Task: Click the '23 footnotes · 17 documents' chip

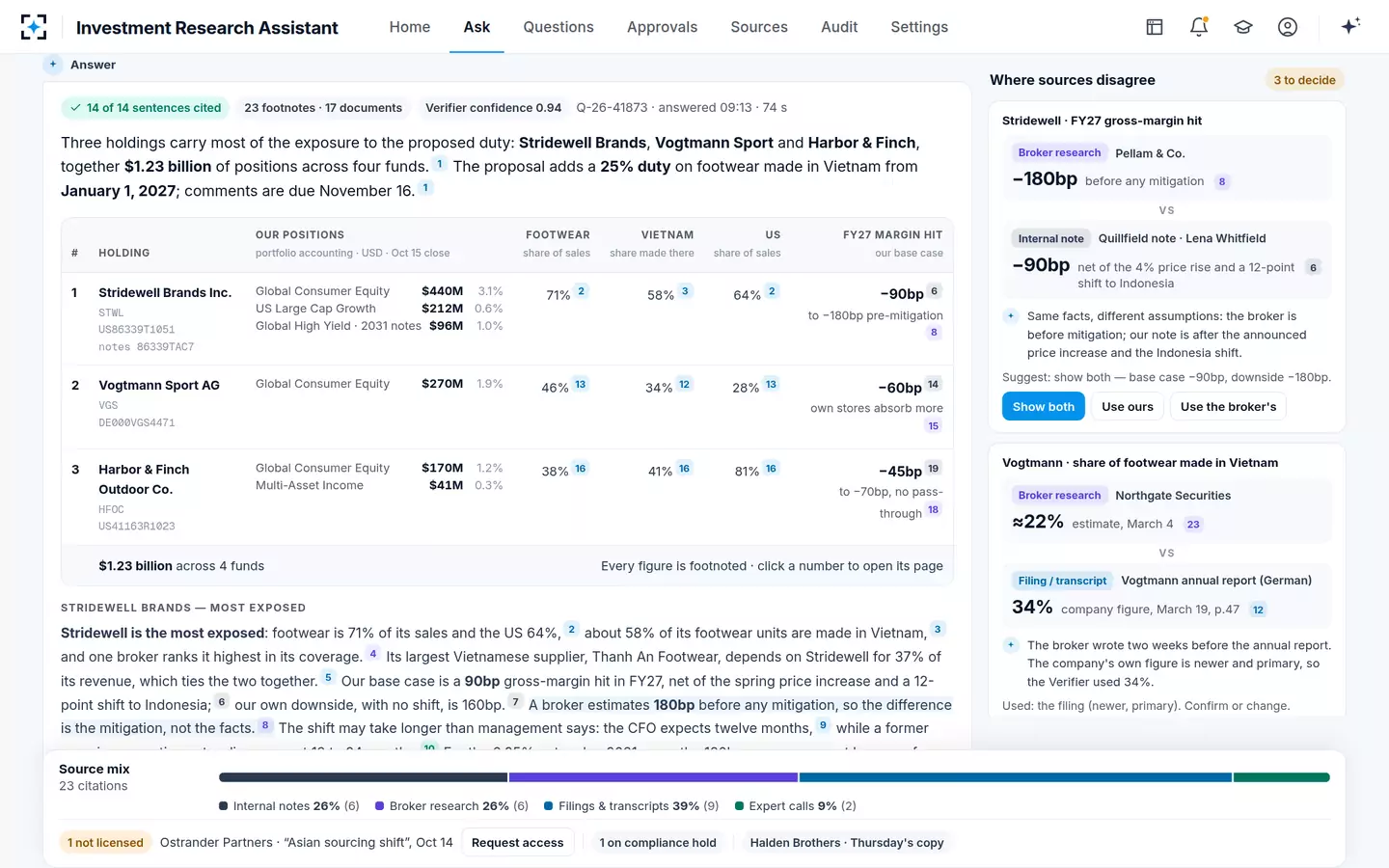Action: tap(323, 108)
